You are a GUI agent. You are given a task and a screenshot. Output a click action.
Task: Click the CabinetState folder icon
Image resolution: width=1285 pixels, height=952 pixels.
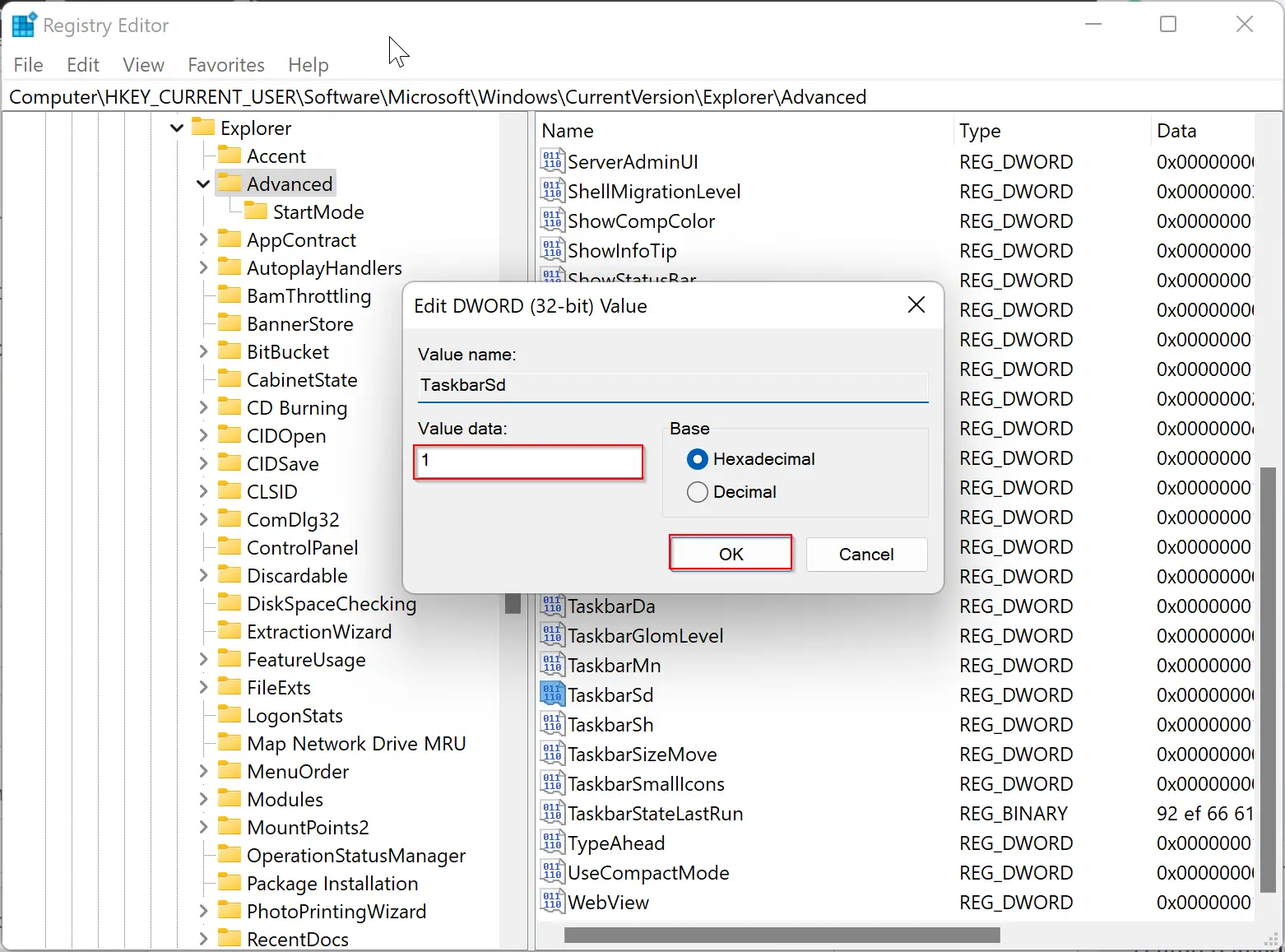pyautogui.click(x=230, y=378)
